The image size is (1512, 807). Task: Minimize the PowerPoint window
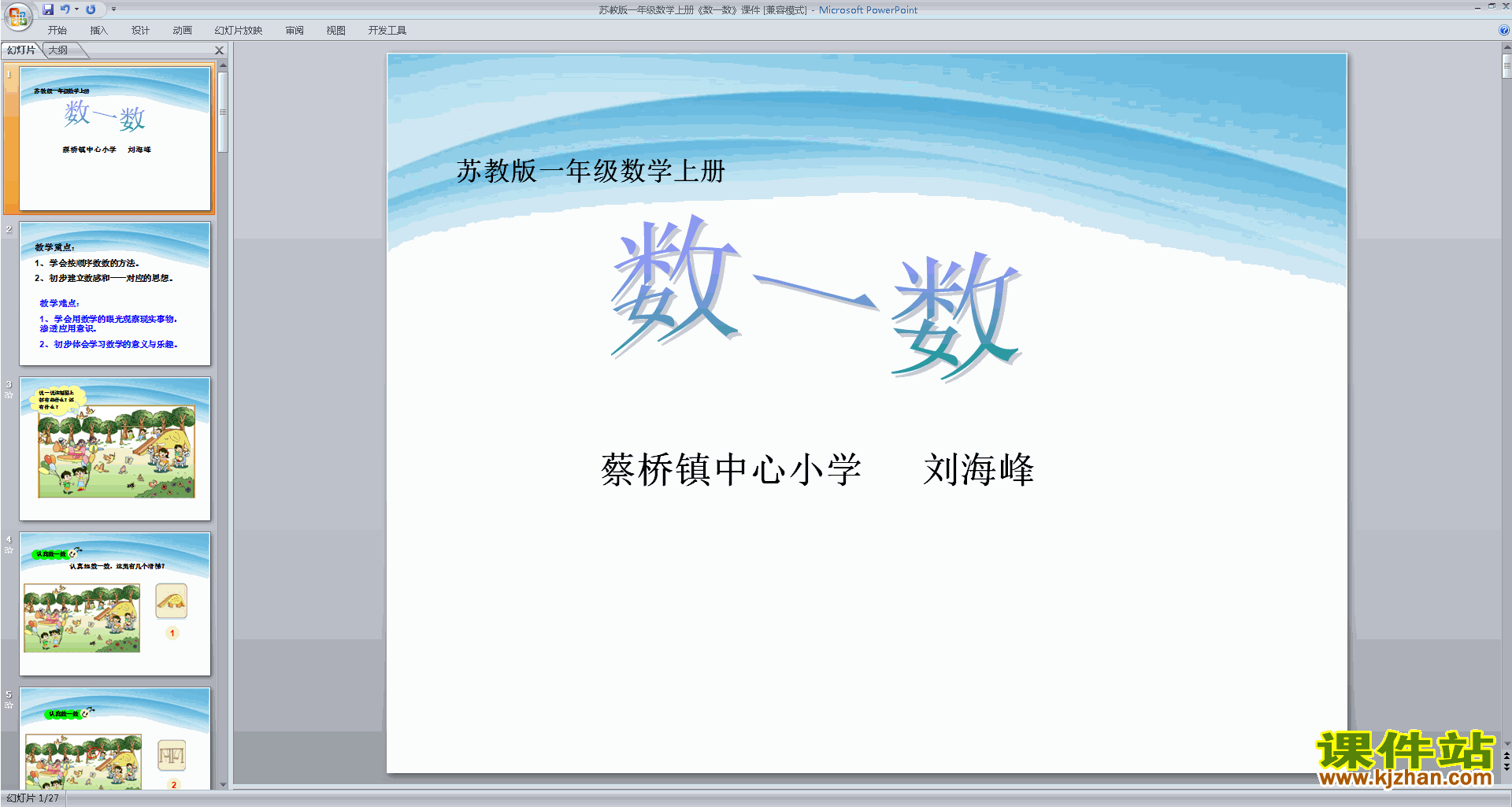1477,7
